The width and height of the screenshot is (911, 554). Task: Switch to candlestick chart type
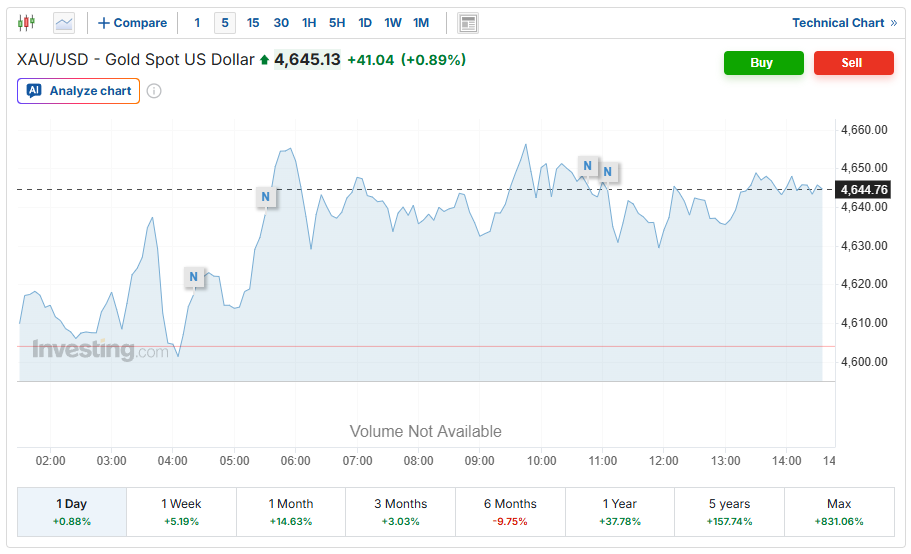(x=26, y=23)
